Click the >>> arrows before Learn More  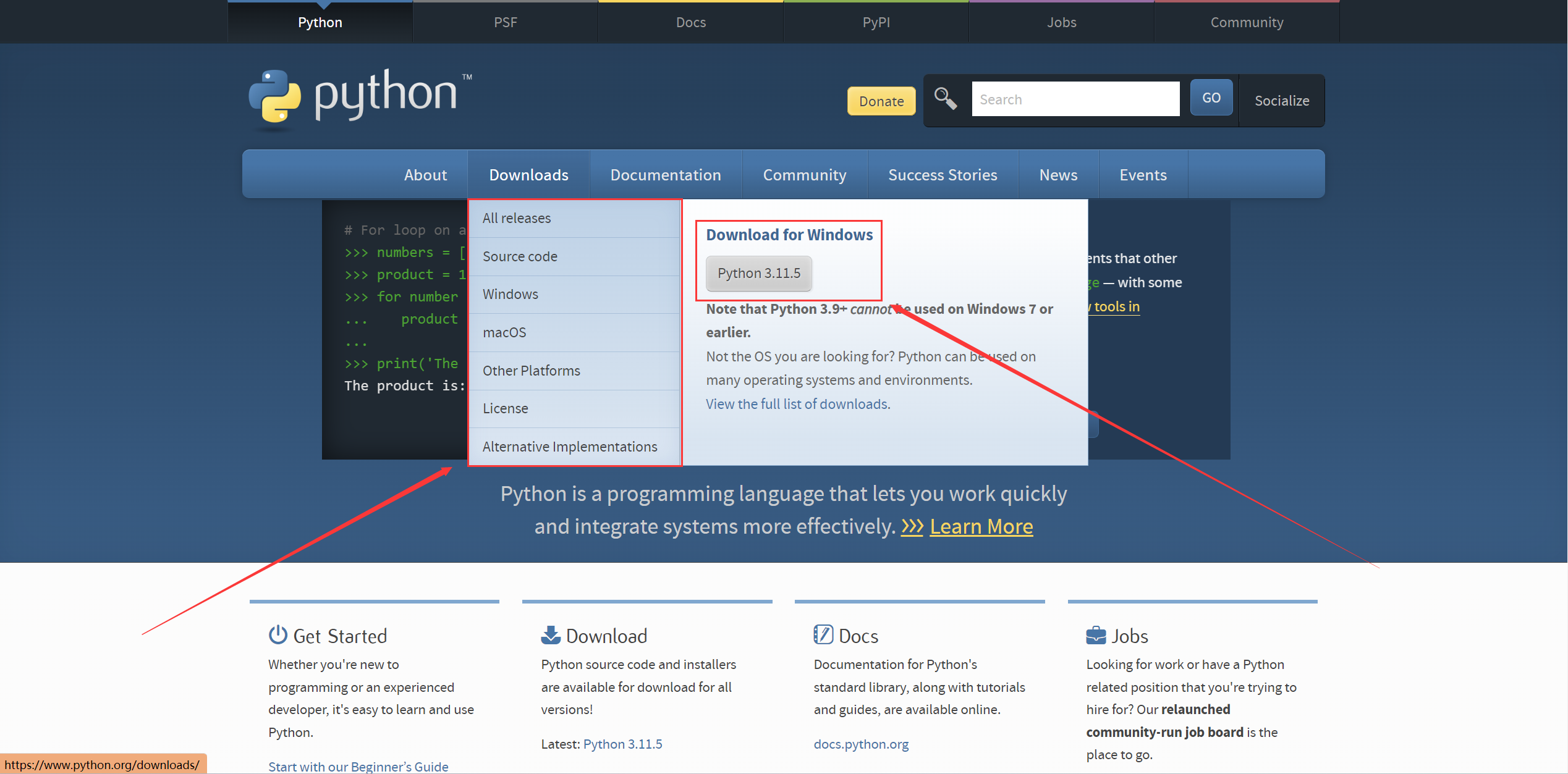[912, 527]
